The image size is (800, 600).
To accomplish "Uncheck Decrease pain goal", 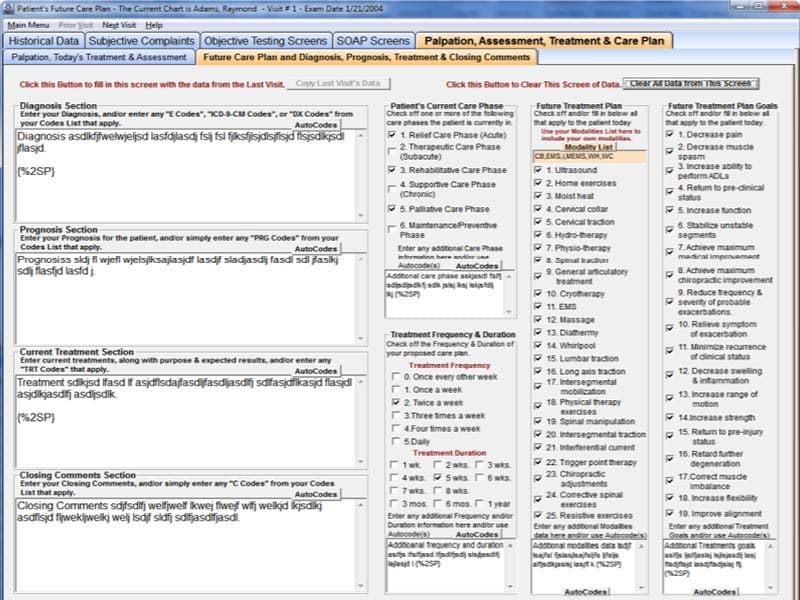I will click(670, 135).
